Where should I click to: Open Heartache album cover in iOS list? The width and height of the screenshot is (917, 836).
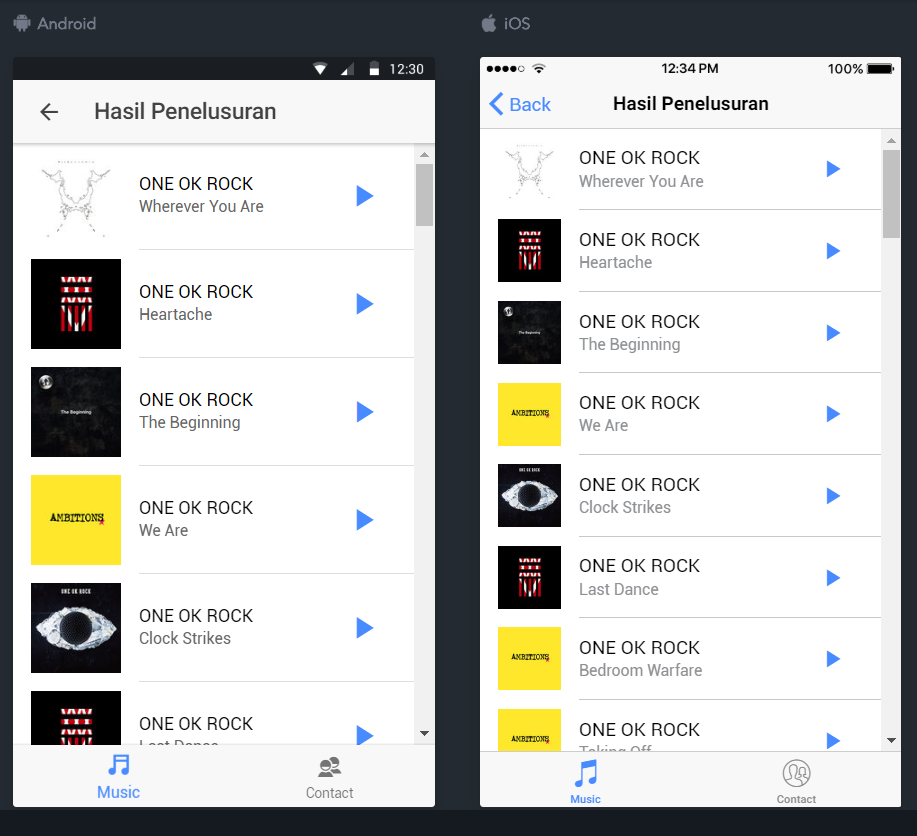pyautogui.click(x=529, y=250)
